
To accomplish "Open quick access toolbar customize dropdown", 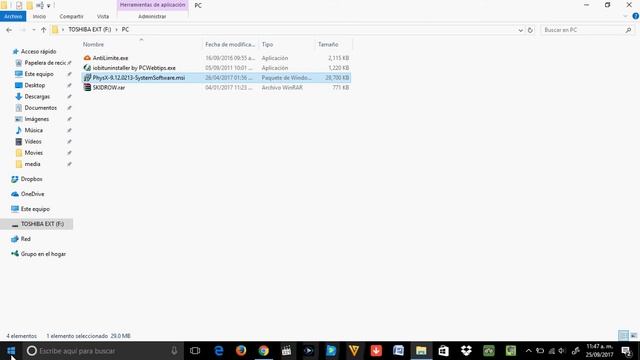I will pos(49,6).
